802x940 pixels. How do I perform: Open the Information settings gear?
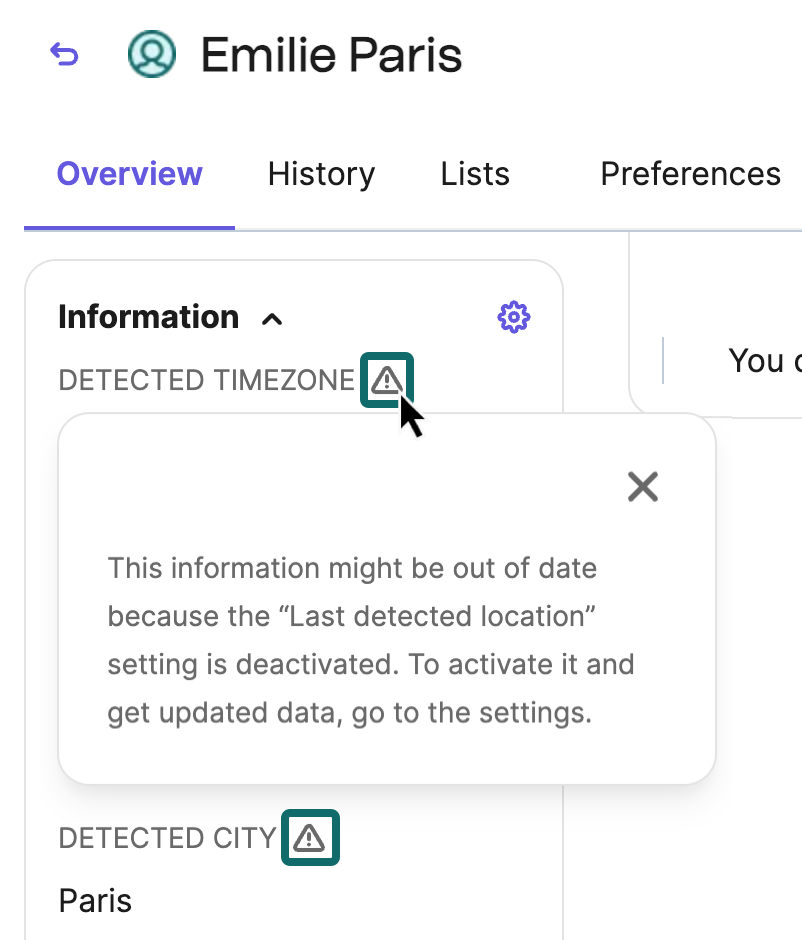click(x=514, y=317)
